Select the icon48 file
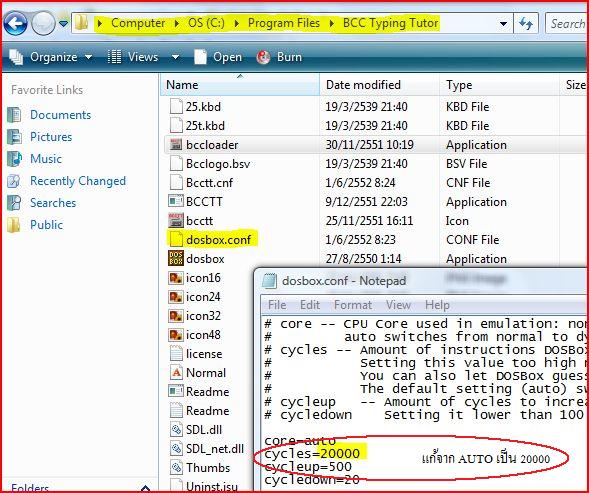This screenshot has height=493, width=589. 194,335
